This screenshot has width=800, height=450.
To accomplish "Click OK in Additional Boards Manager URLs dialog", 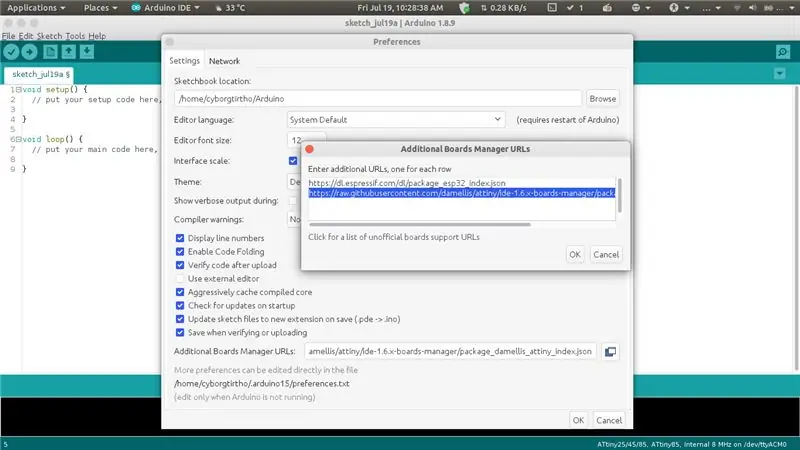I will coord(575,255).
